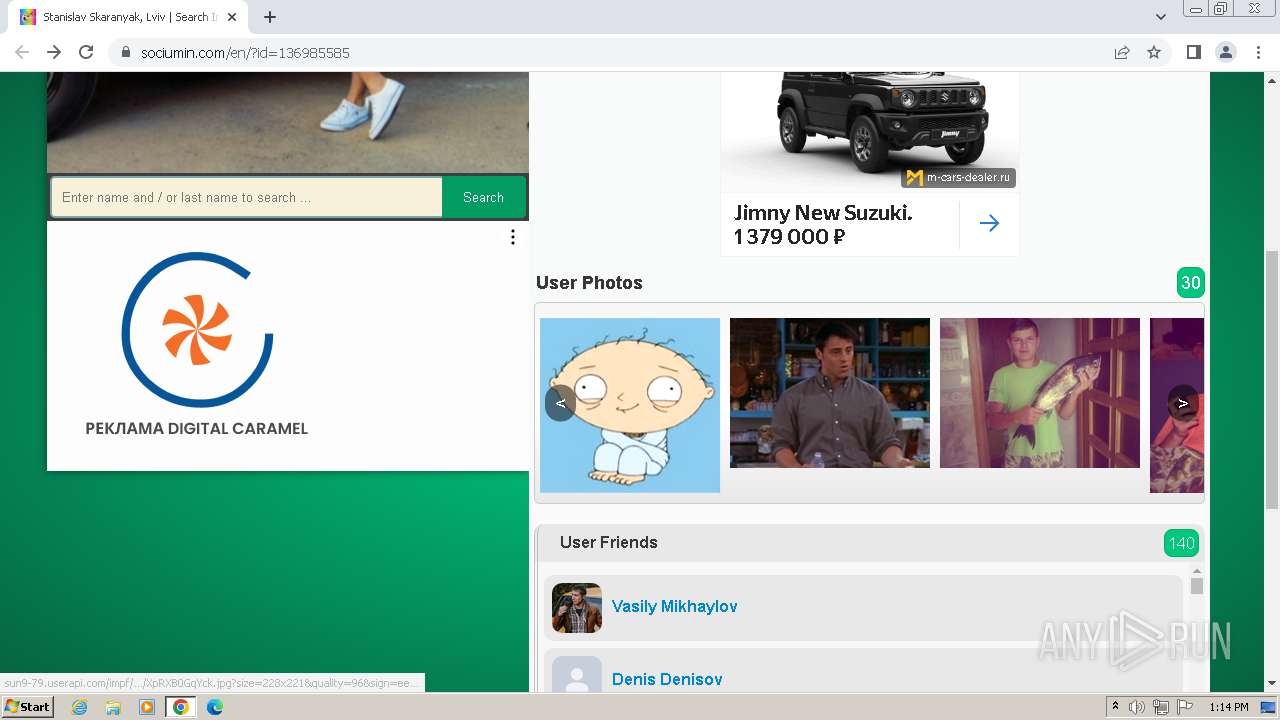The height and width of the screenshot is (720, 1280).
Task: Toggle the browser side panel icon
Action: 1193,52
